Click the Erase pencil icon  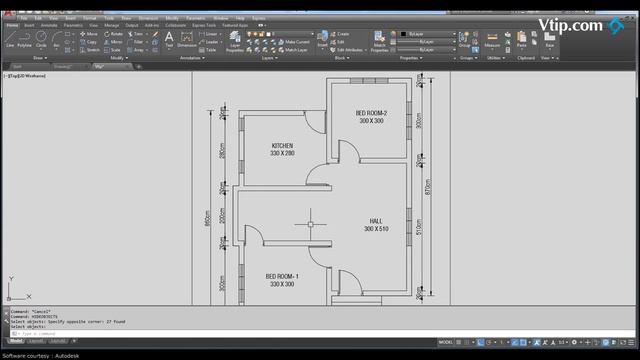(155, 34)
